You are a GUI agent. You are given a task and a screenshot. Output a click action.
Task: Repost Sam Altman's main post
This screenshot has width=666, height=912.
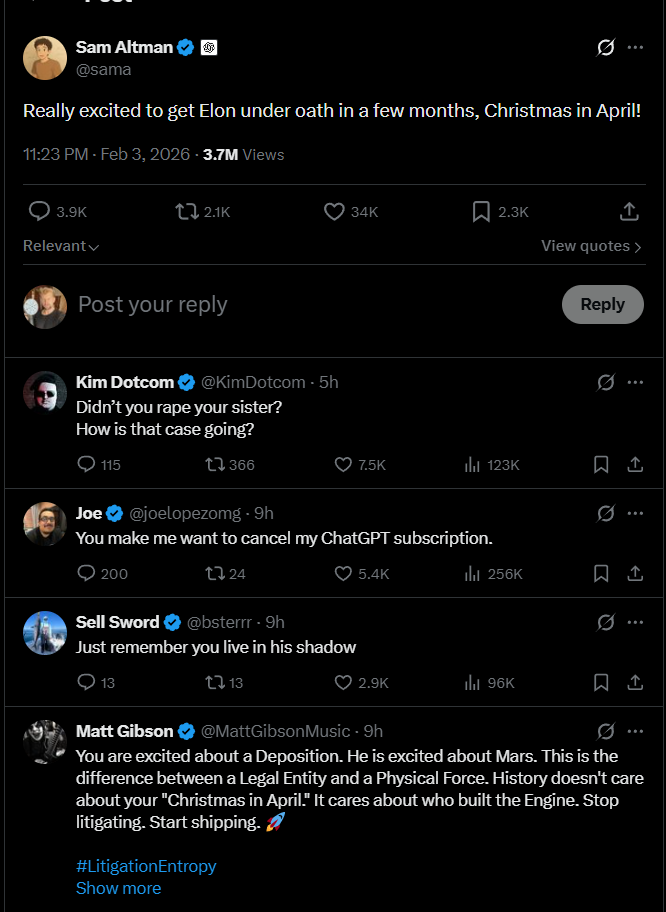pyautogui.click(x=186, y=212)
